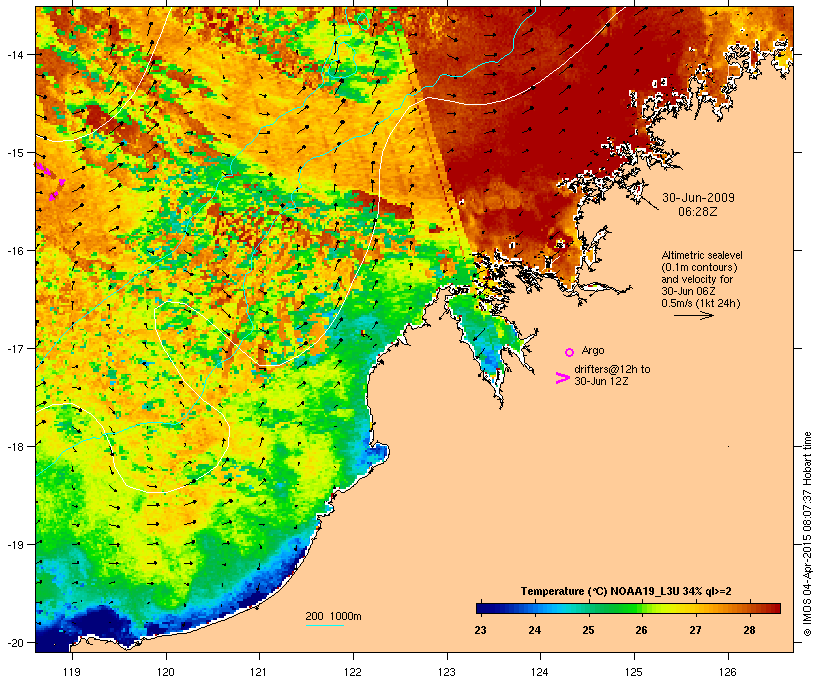Click the '125' longitude axis label
Screen dimensions: 820x680
pos(634,672)
